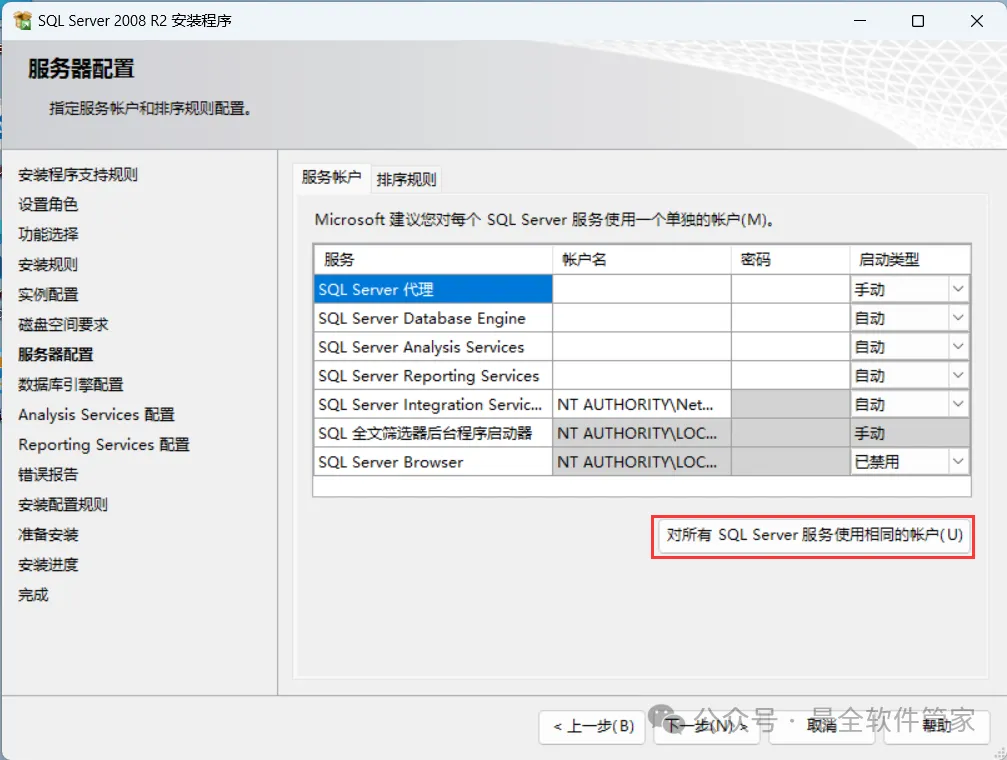The height and width of the screenshot is (760, 1007).
Task: Select the SQL Server 代理 service row
Action: pyautogui.click(x=433, y=289)
